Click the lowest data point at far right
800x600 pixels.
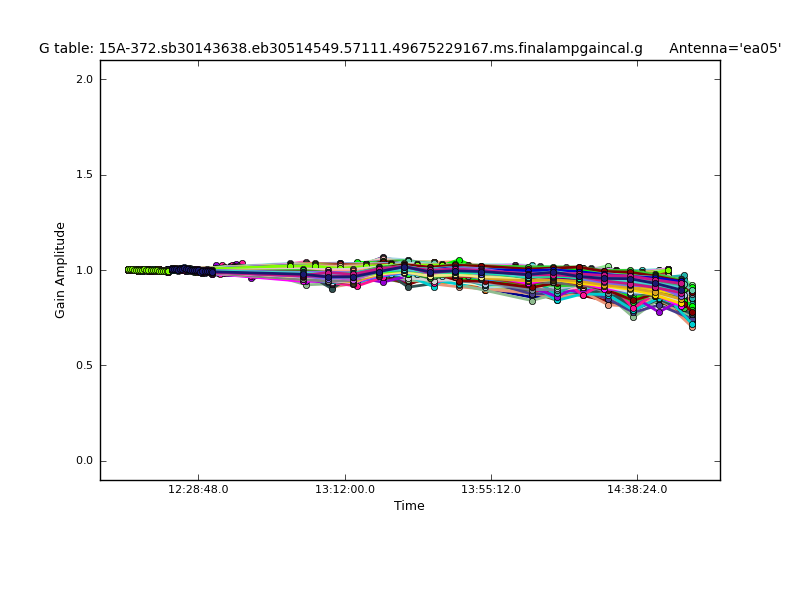[x=691, y=326]
